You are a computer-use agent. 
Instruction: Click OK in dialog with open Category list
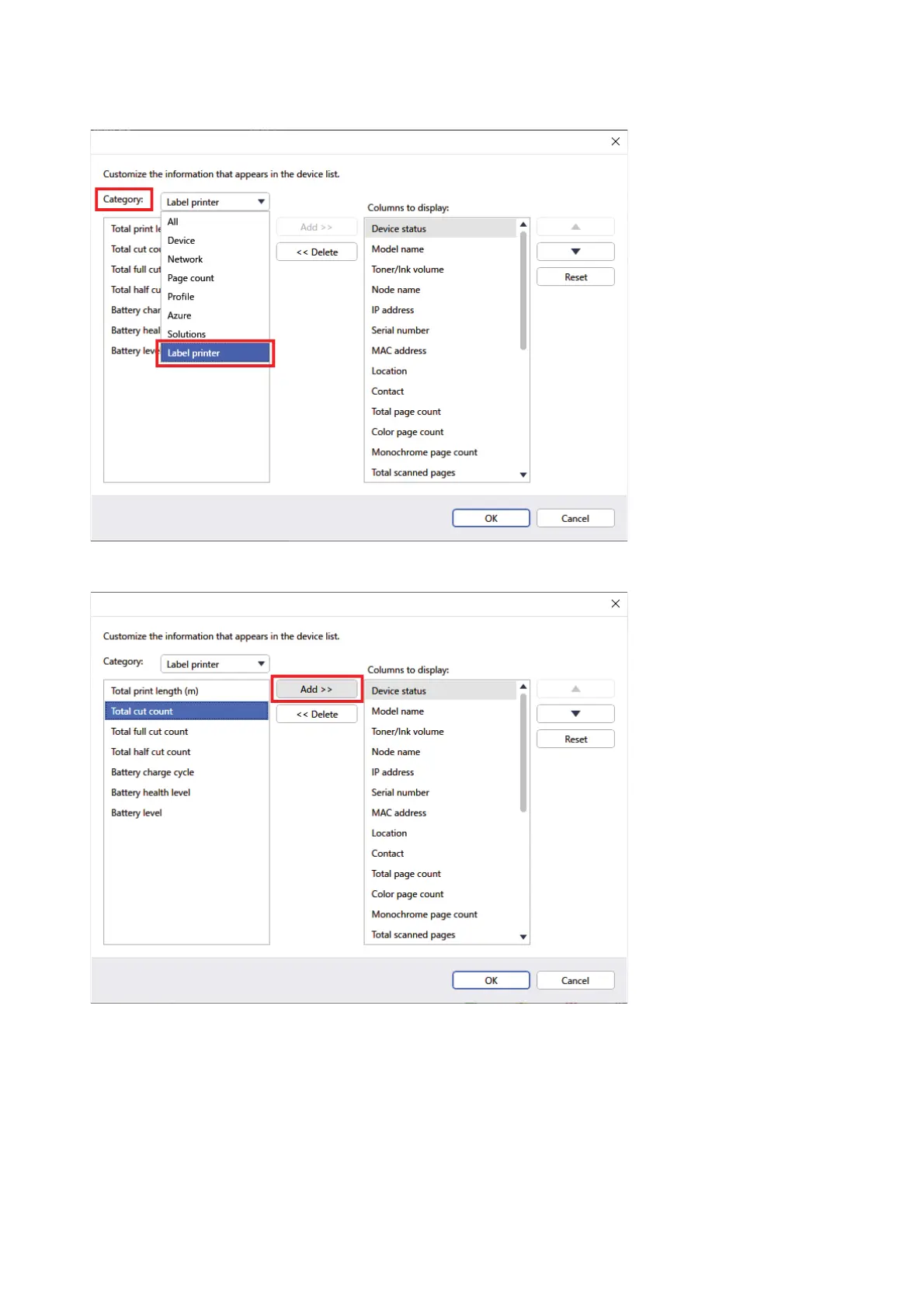pyautogui.click(x=492, y=518)
